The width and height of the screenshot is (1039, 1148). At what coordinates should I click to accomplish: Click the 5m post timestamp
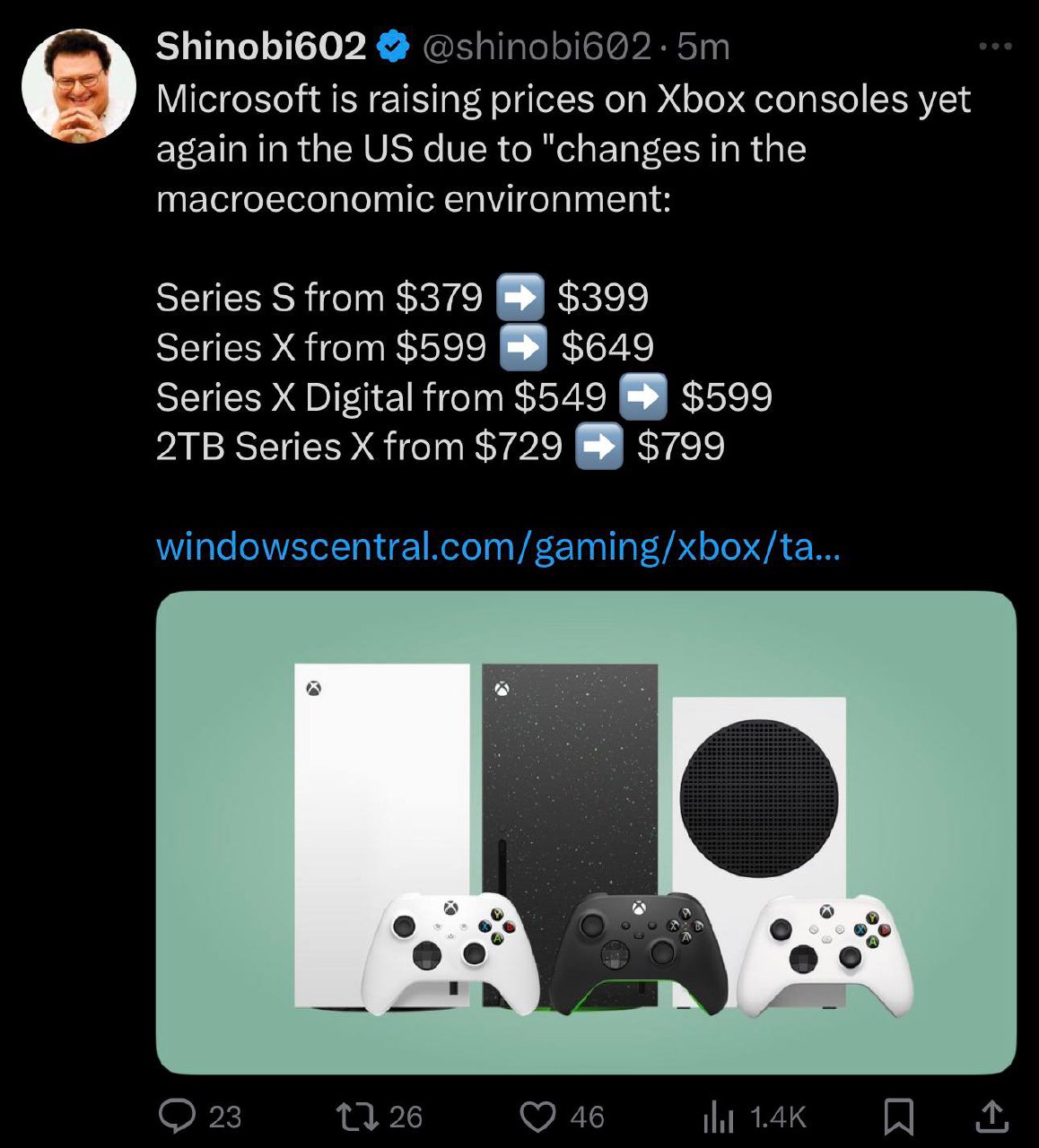[703, 47]
